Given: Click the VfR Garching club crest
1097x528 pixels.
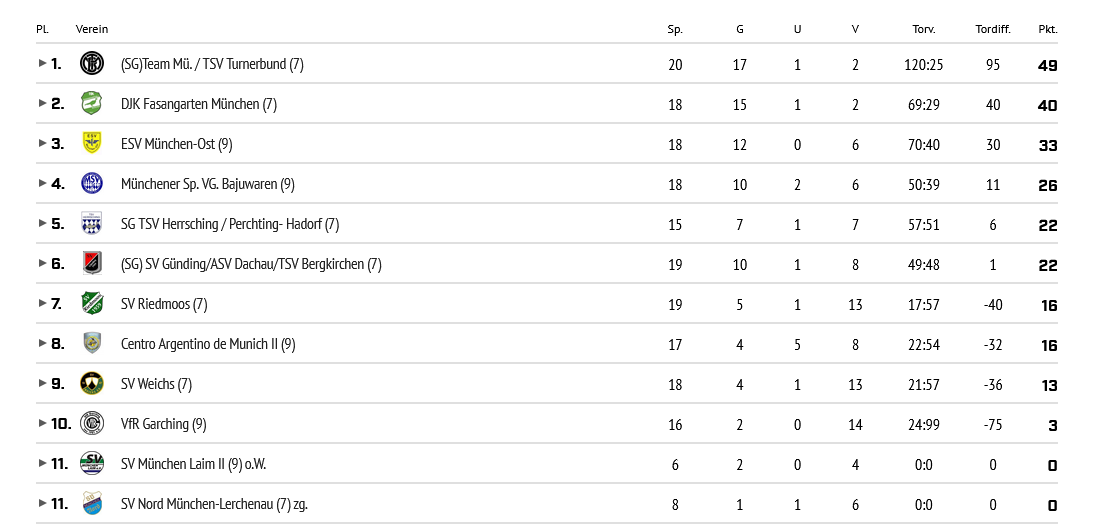Looking at the screenshot, I should 92,423.
